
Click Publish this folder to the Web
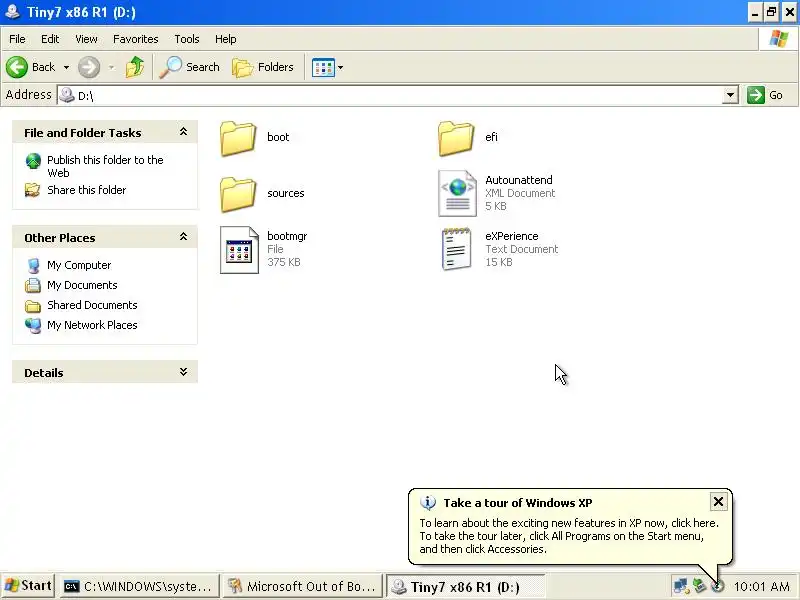click(x=105, y=166)
